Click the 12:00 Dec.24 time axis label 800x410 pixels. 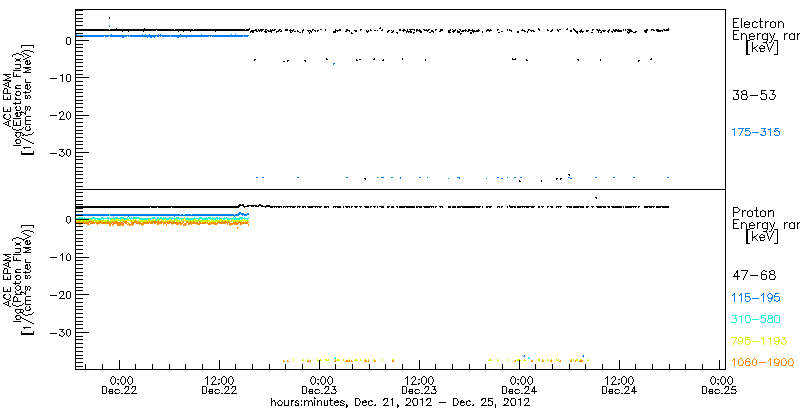pyautogui.click(x=619, y=385)
